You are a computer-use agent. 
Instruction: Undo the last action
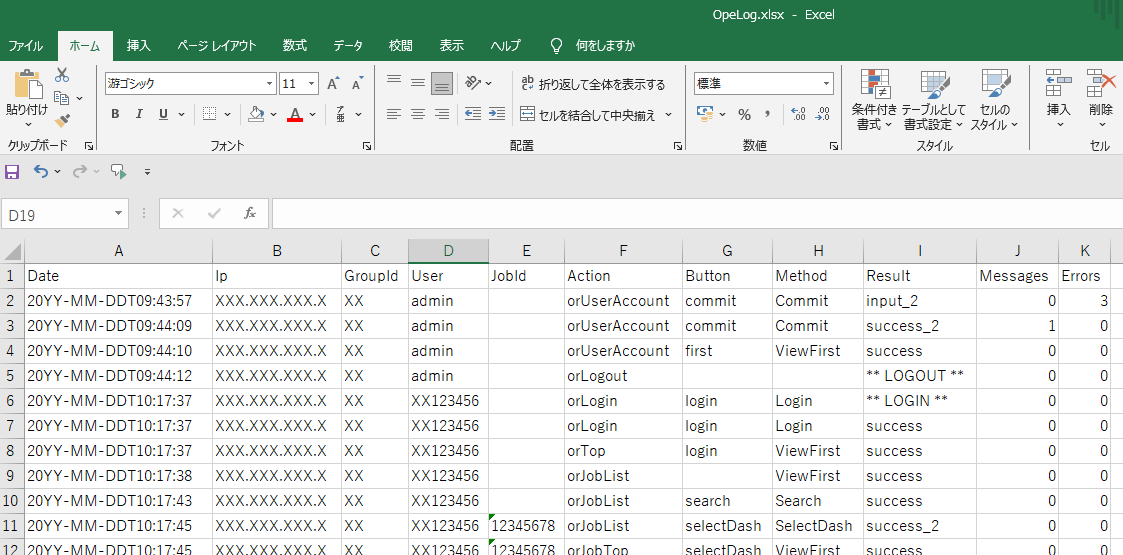(x=42, y=172)
